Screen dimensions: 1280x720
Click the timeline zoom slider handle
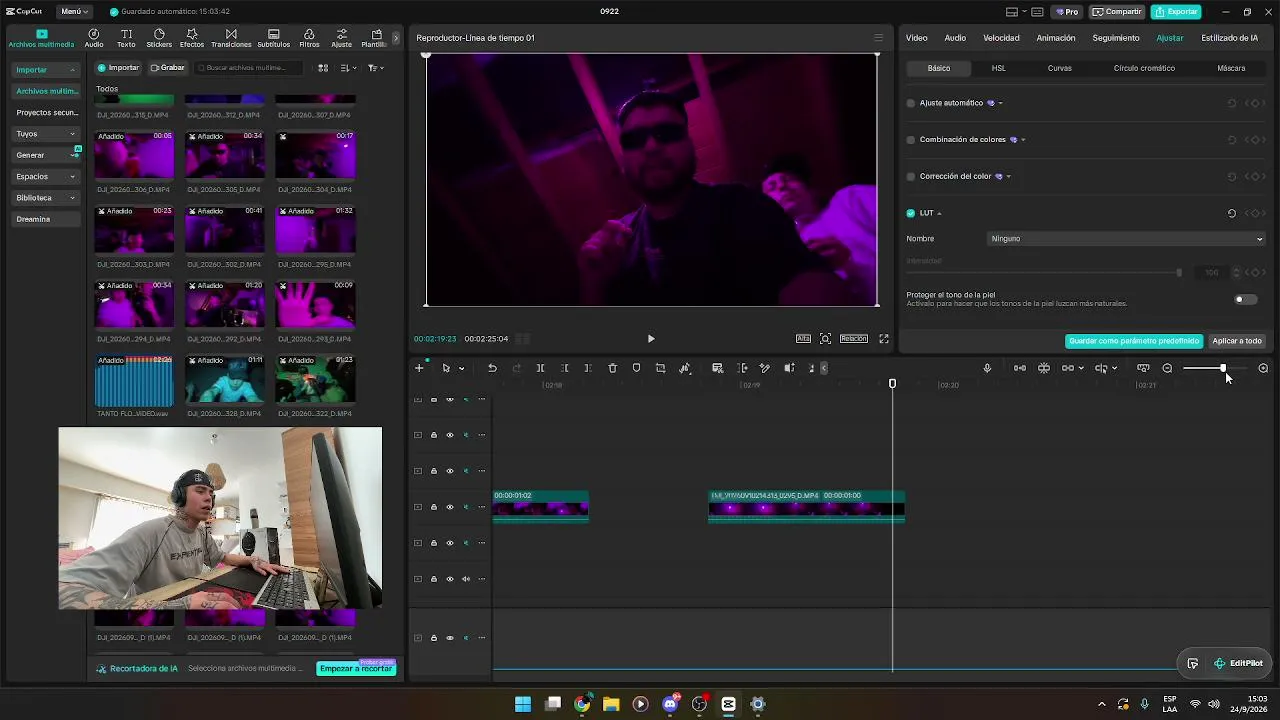[x=1222, y=368]
